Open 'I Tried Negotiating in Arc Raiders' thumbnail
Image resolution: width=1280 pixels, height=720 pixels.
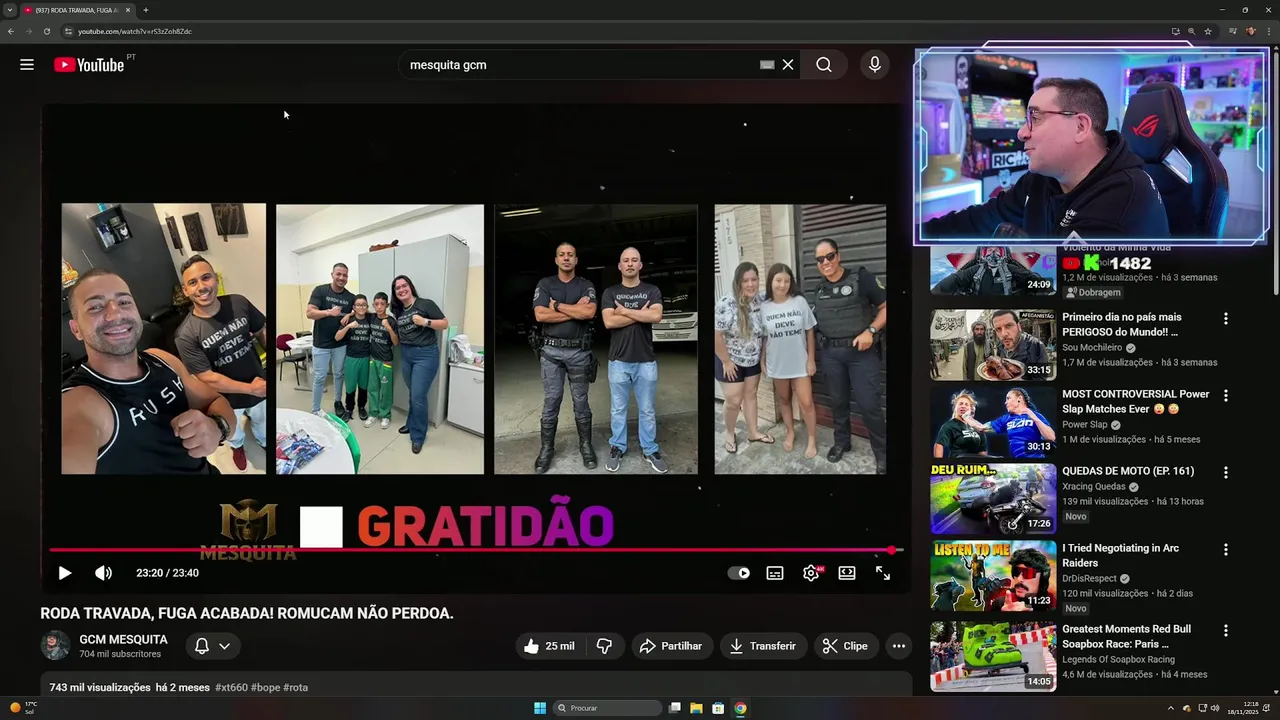pos(993,576)
